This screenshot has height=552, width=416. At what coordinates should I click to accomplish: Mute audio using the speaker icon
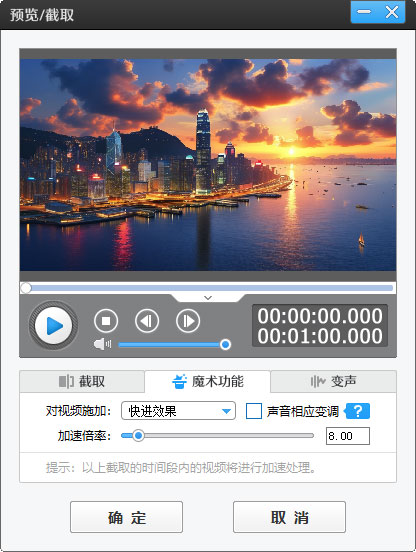102,344
